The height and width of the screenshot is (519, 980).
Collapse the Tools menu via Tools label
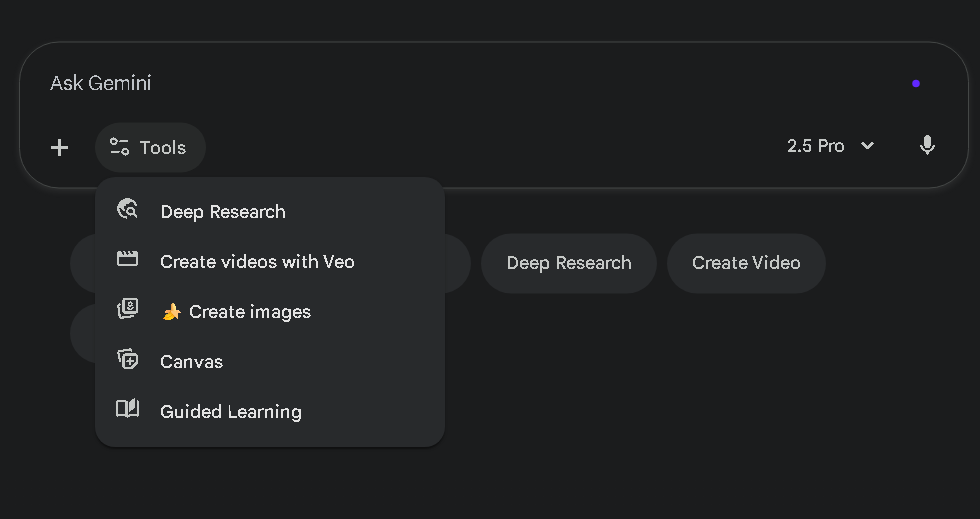[163, 148]
